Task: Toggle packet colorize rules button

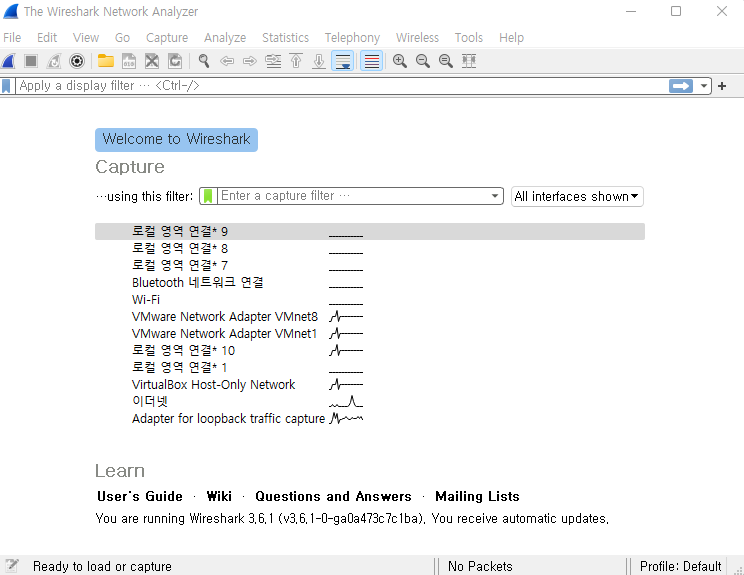Action: [x=372, y=61]
